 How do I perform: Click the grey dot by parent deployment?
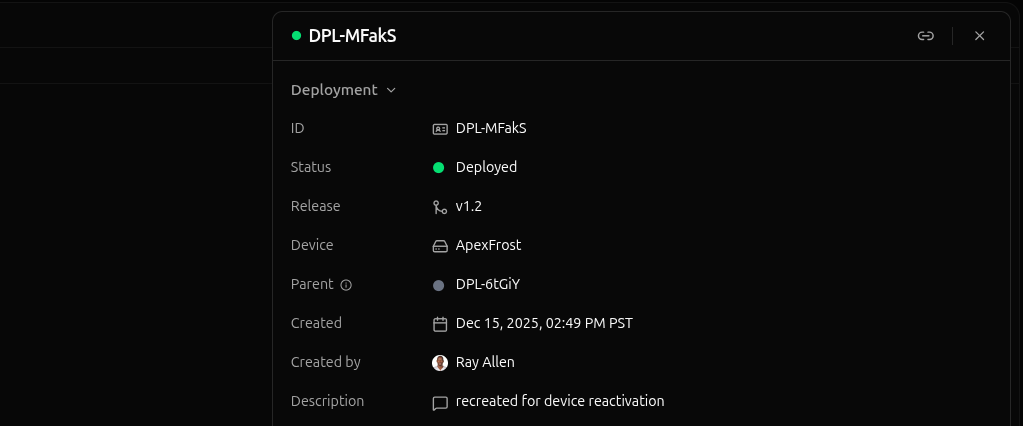click(438, 285)
